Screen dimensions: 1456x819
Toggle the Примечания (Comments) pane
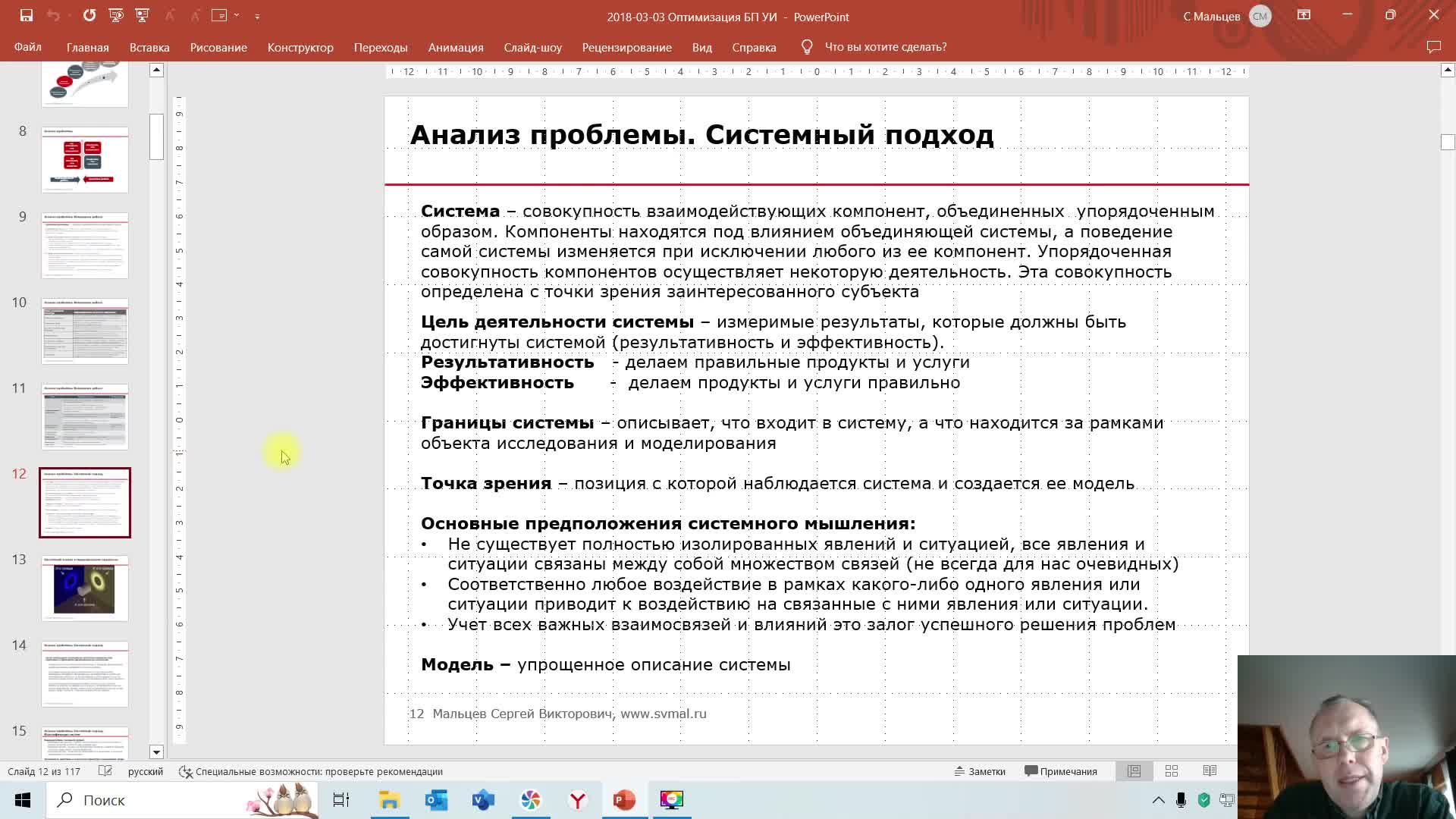pyautogui.click(x=1062, y=771)
